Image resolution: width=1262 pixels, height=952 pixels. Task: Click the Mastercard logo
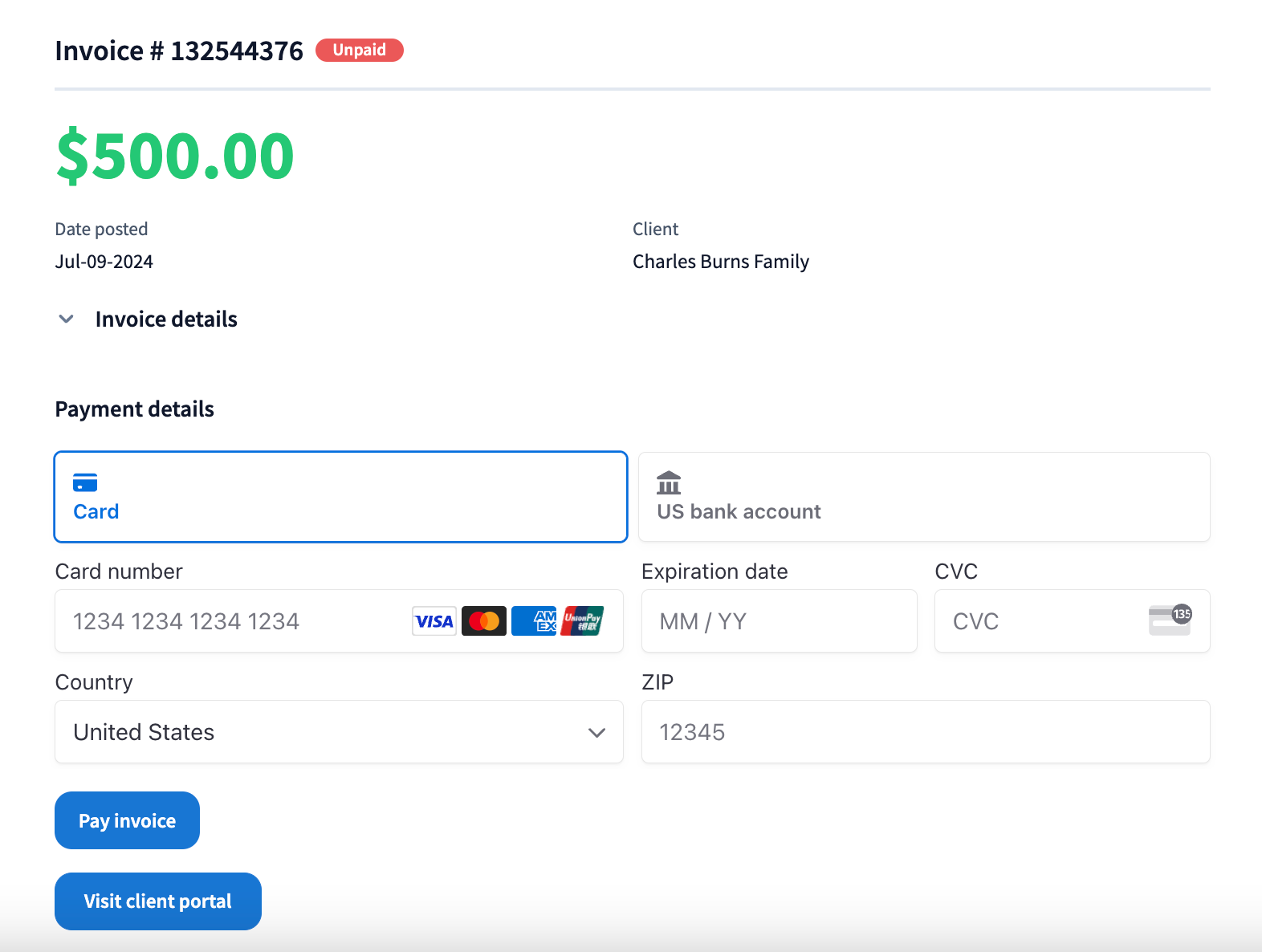[x=484, y=621]
